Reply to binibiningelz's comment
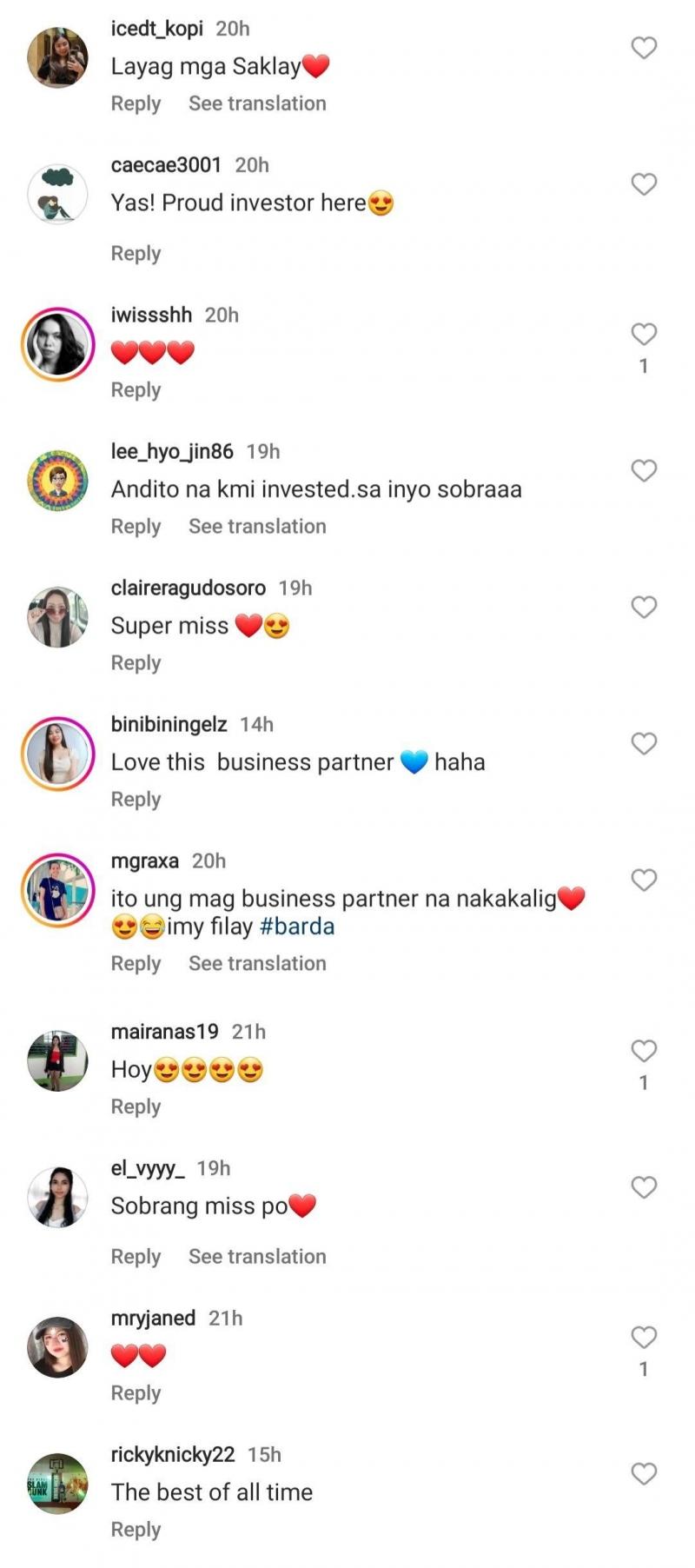The width and height of the screenshot is (695, 1568). [136, 800]
